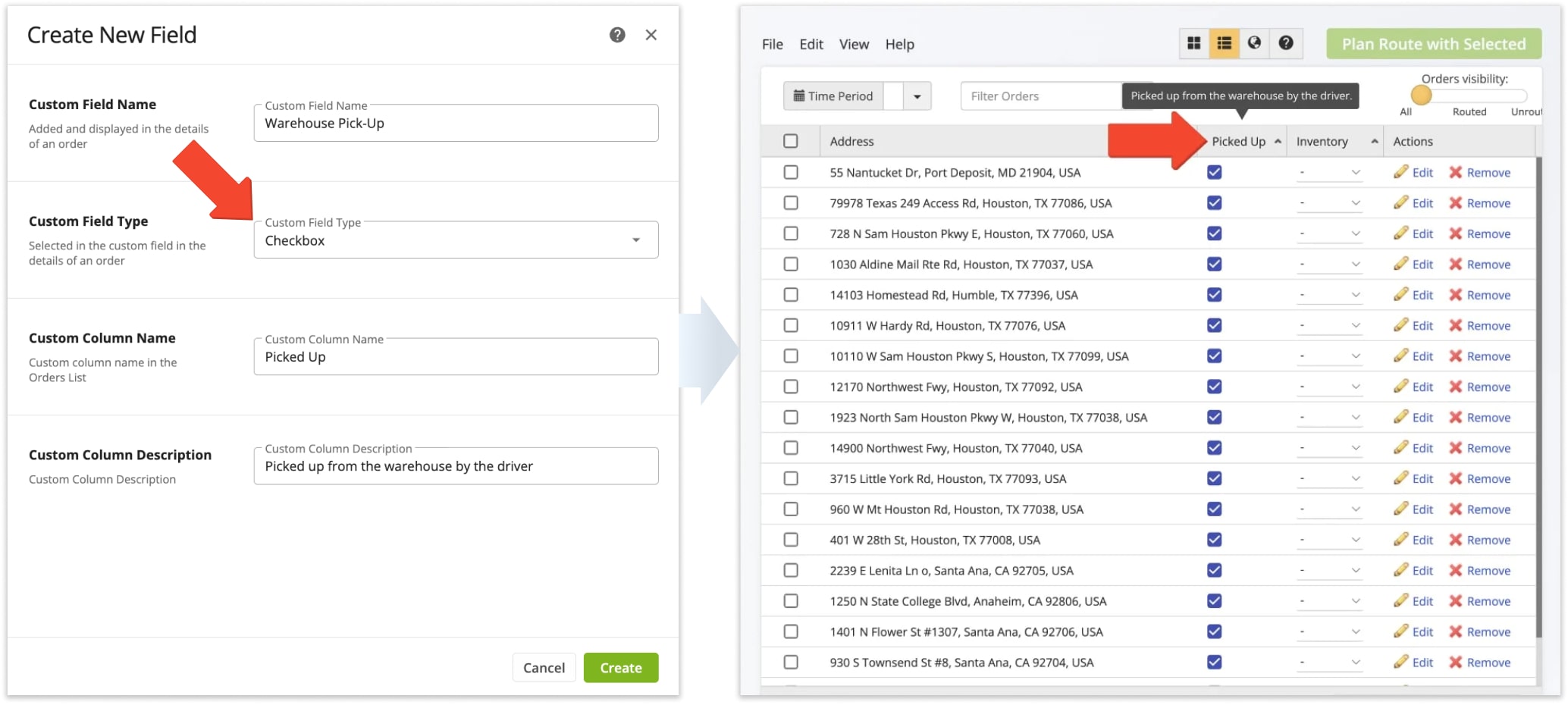The image size is (1568, 705).
Task: Edit pencil for 401 W 28th St
Action: tap(1400, 540)
